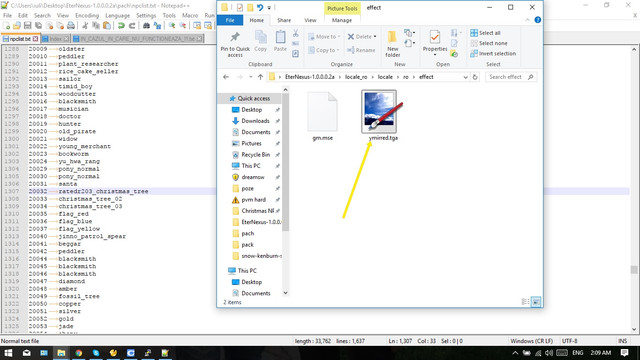Click the Replace icon in Notepad++ toolbar

pos(157,26)
